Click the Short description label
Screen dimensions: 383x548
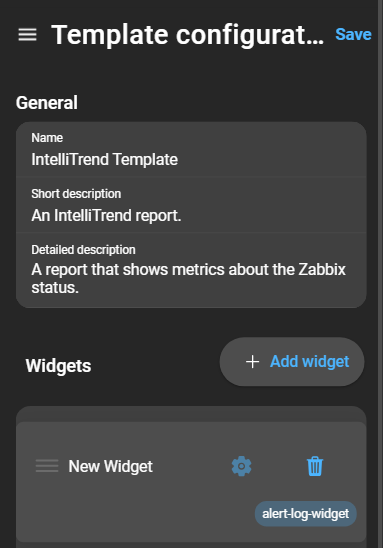click(x=76, y=194)
